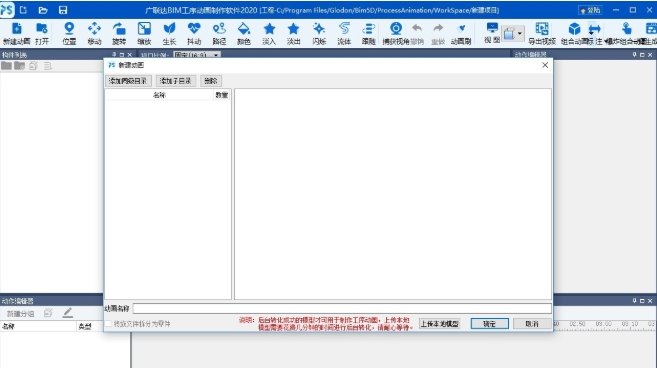Pin the component list panel
This screenshot has width=657, height=368.
pos(114,54)
